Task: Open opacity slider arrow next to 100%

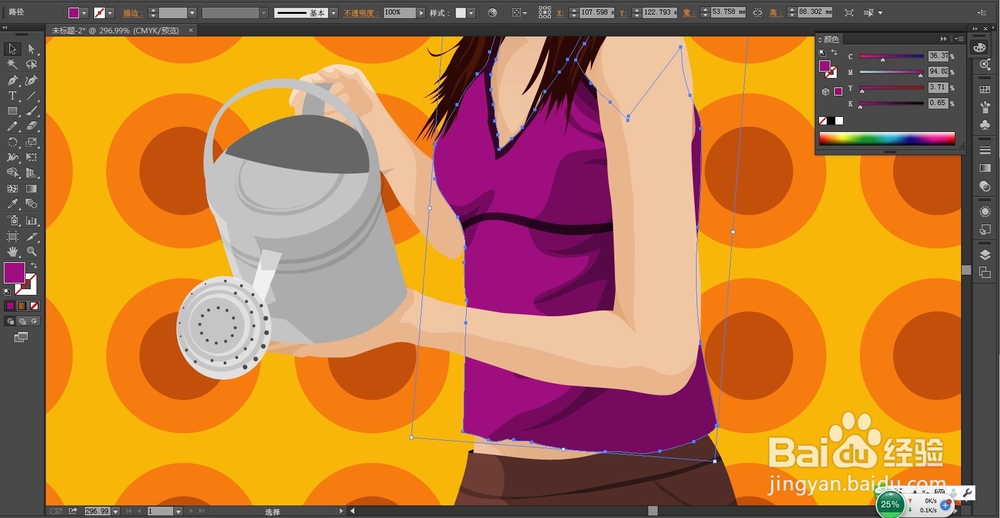Action: tap(420, 13)
